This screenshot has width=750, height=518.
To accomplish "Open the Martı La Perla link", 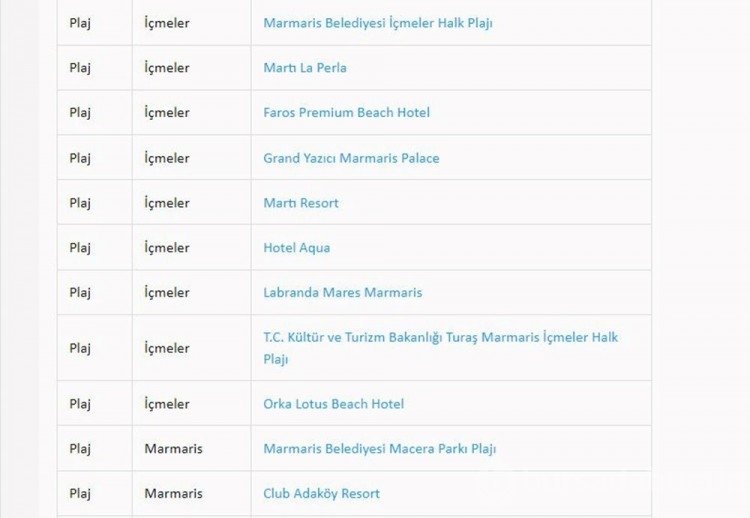I will [305, 68].
